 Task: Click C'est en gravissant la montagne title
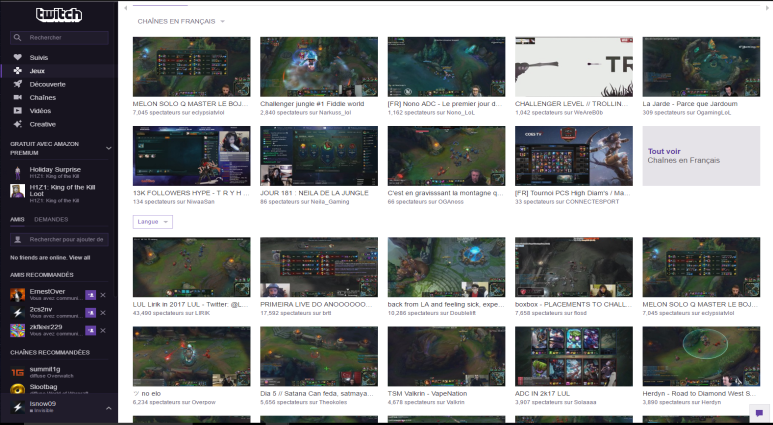tap(446, 193)
